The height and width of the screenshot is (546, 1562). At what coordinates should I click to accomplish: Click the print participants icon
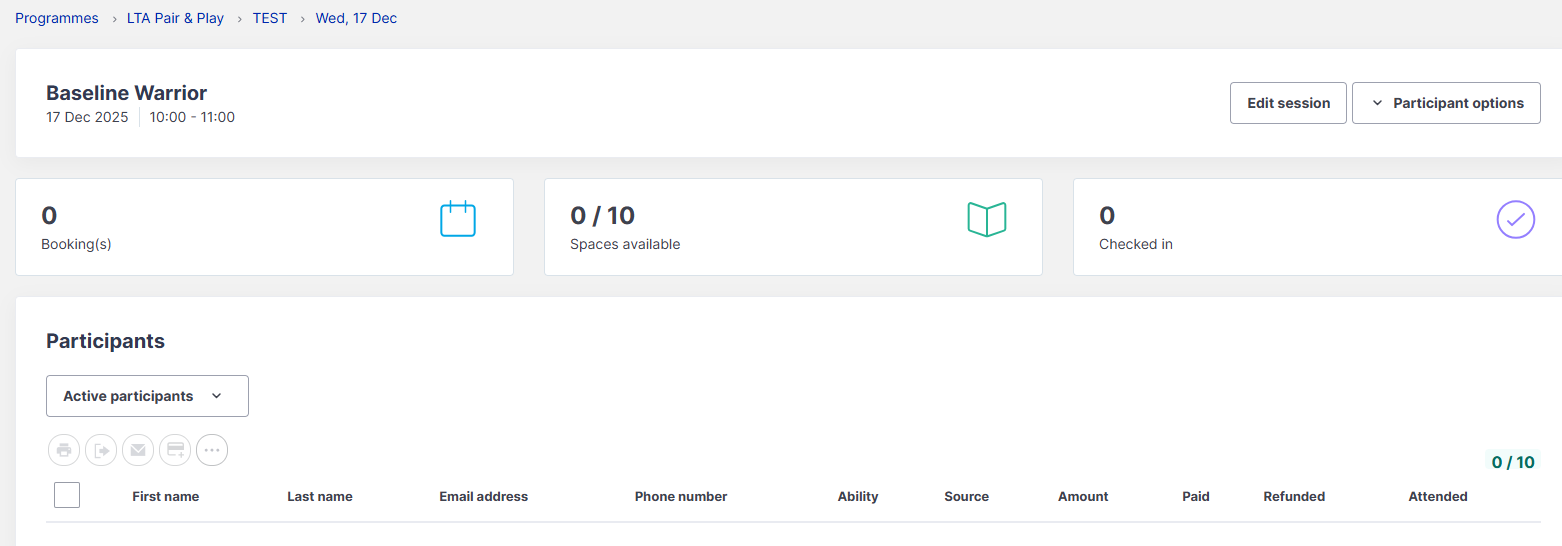(64, 450)
